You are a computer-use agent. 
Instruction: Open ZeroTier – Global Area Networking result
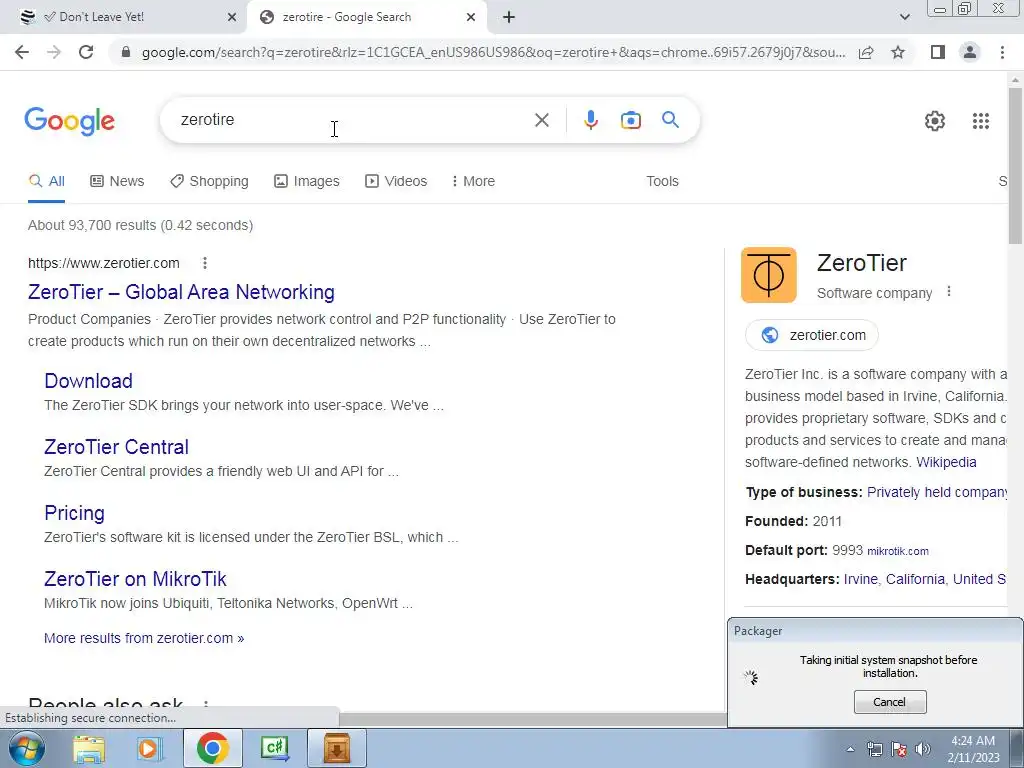click(182, 292)
